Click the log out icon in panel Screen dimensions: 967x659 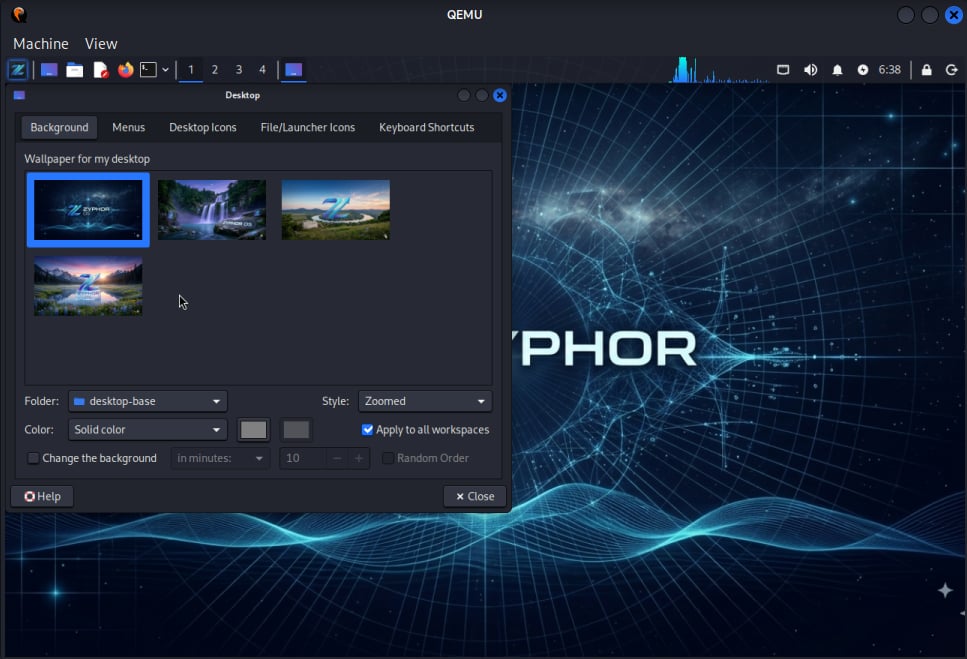coord(951,70)
